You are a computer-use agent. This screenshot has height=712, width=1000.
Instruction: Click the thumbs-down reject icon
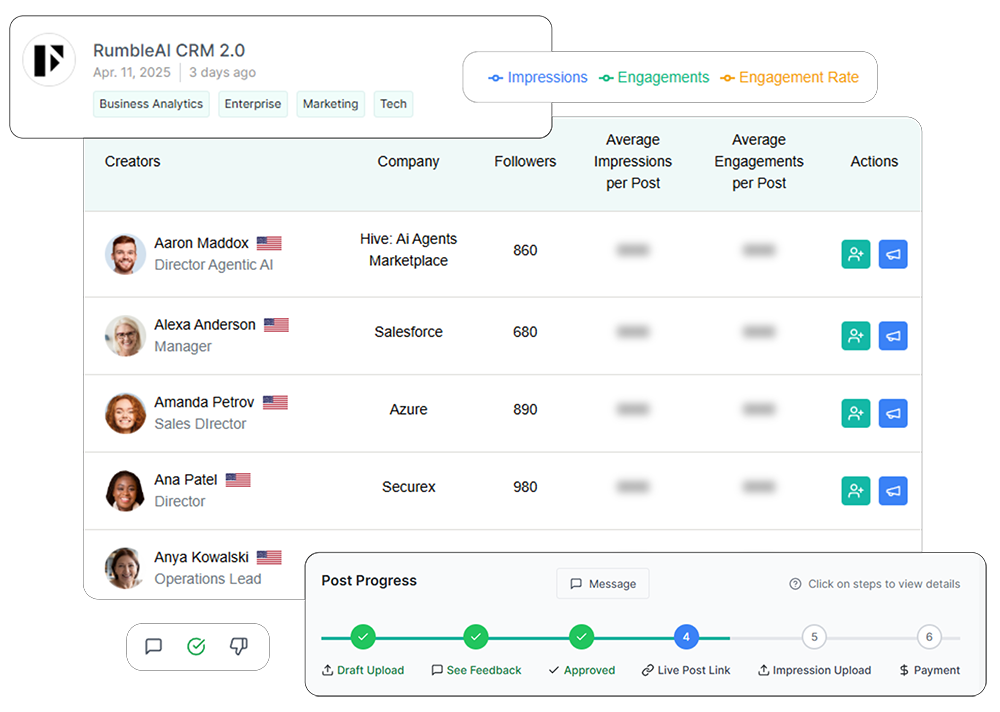238,647
